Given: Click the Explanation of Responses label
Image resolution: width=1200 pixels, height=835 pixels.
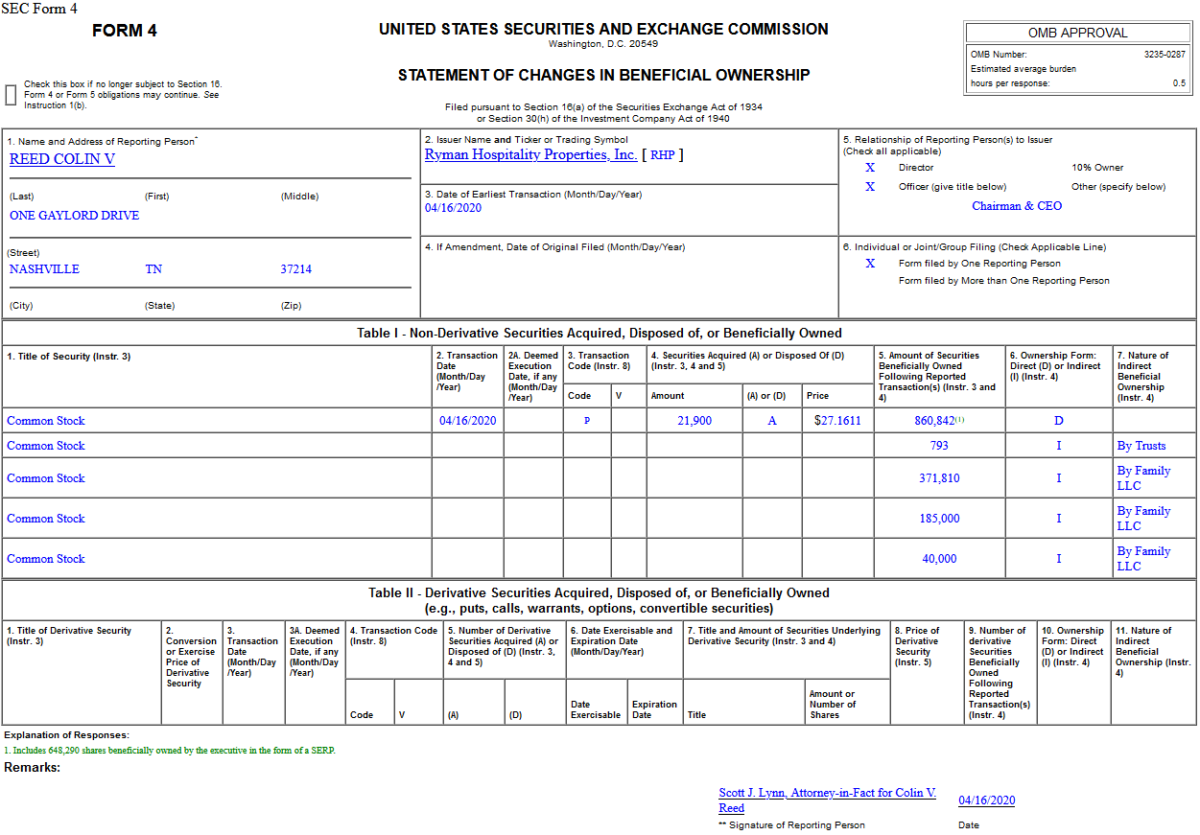Looking at the screenshot, I should pos(67,735).
